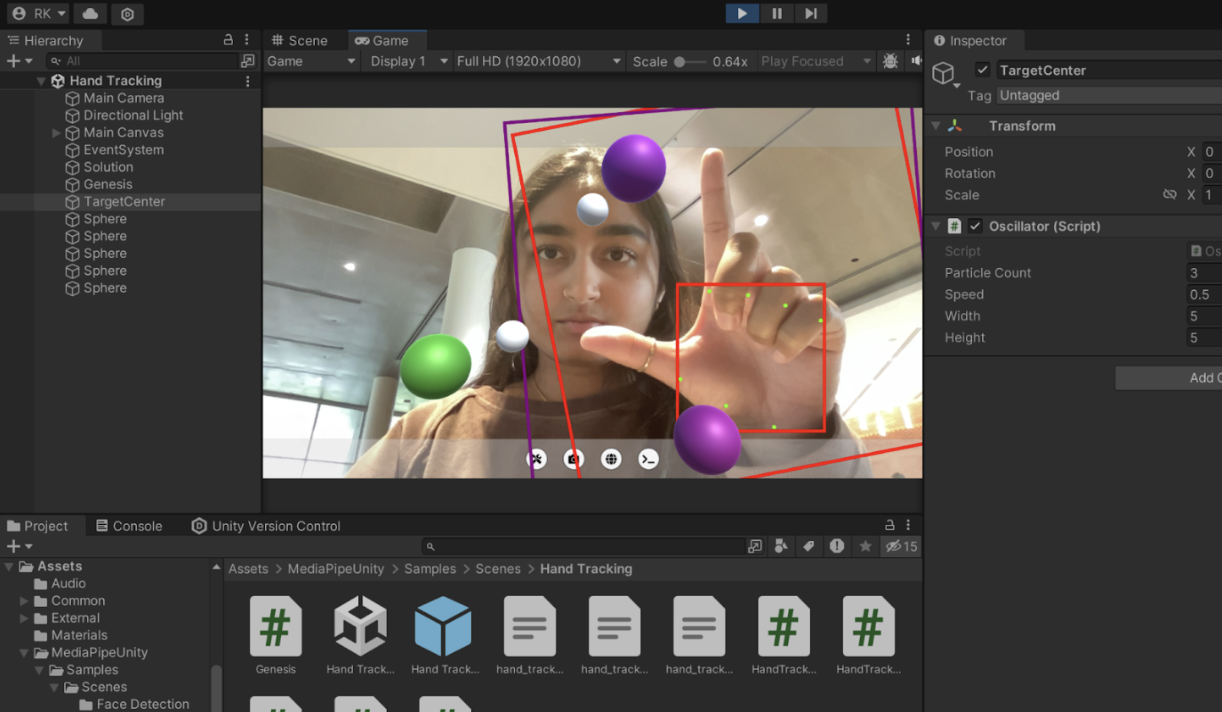
Task: Disable the Oscillator script checkbox
Action: (x=975, y=226)
